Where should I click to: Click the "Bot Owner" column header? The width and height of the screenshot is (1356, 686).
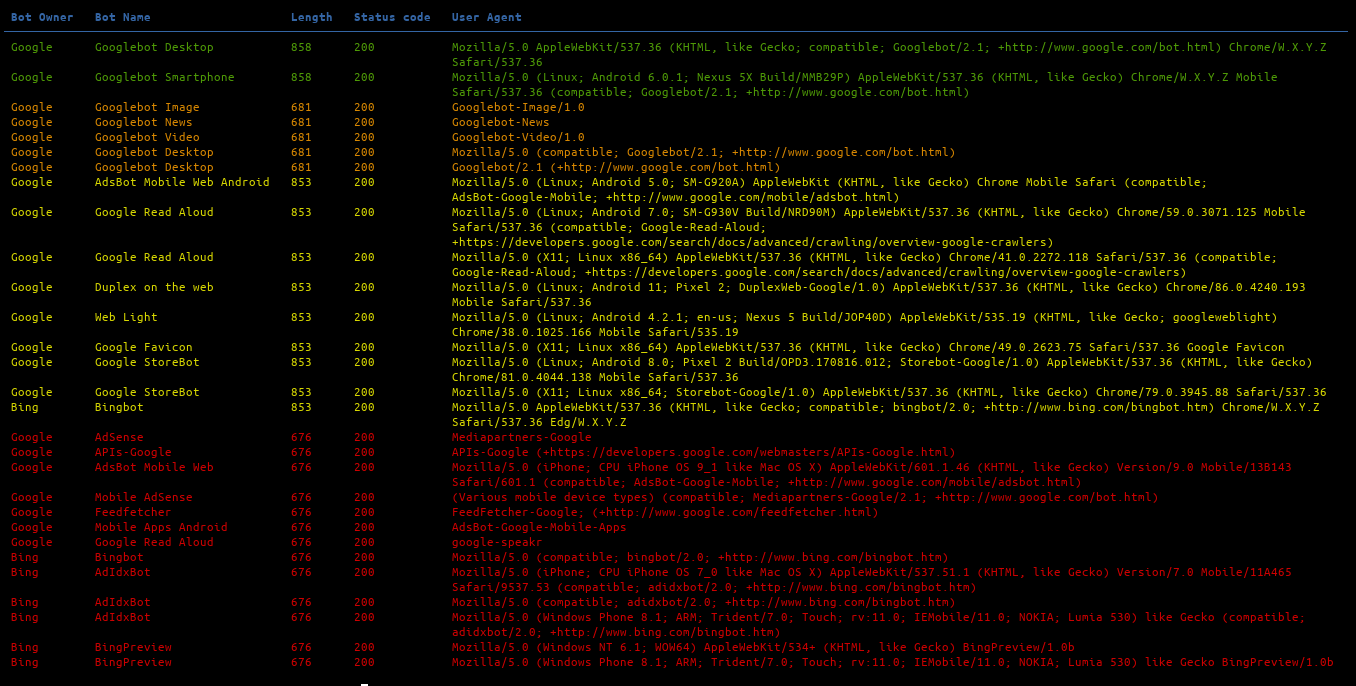[42, 17]
